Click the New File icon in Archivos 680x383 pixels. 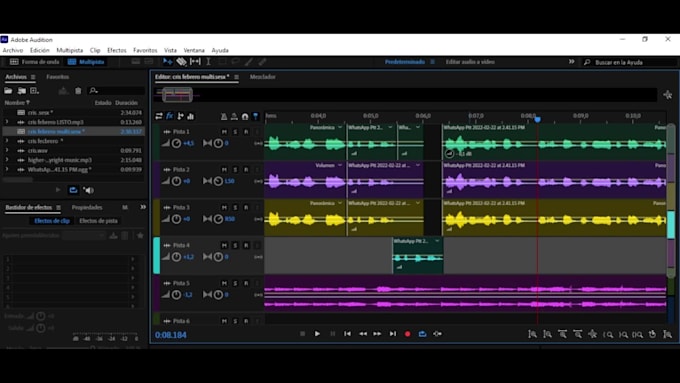pos(34,91)
